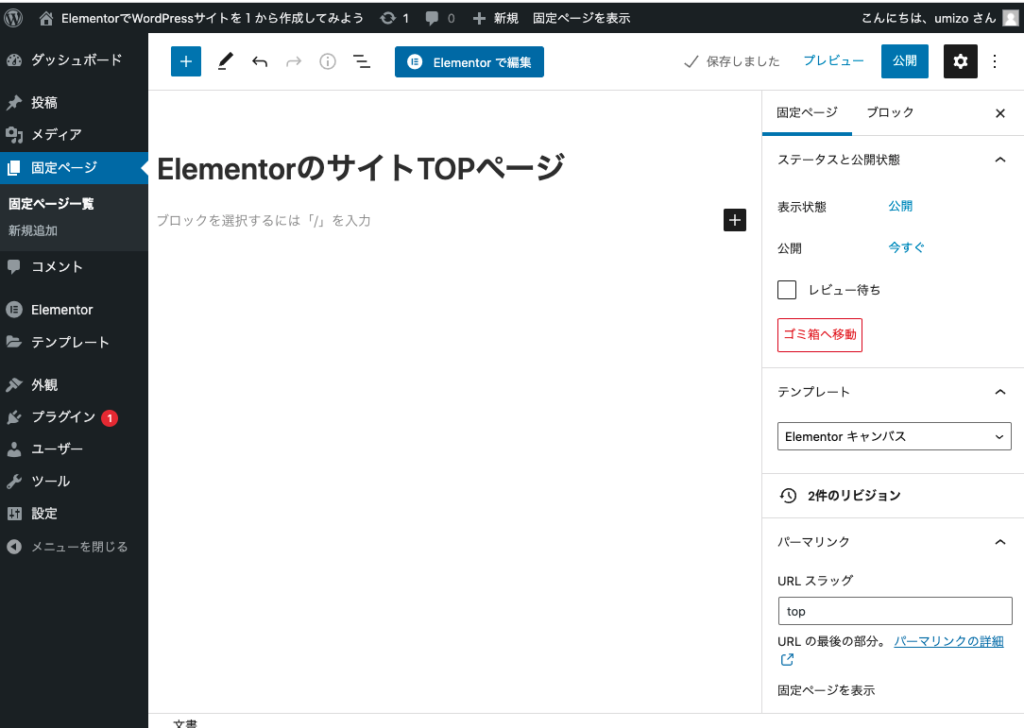Click the URL スラッグ input field

[894, 611]
